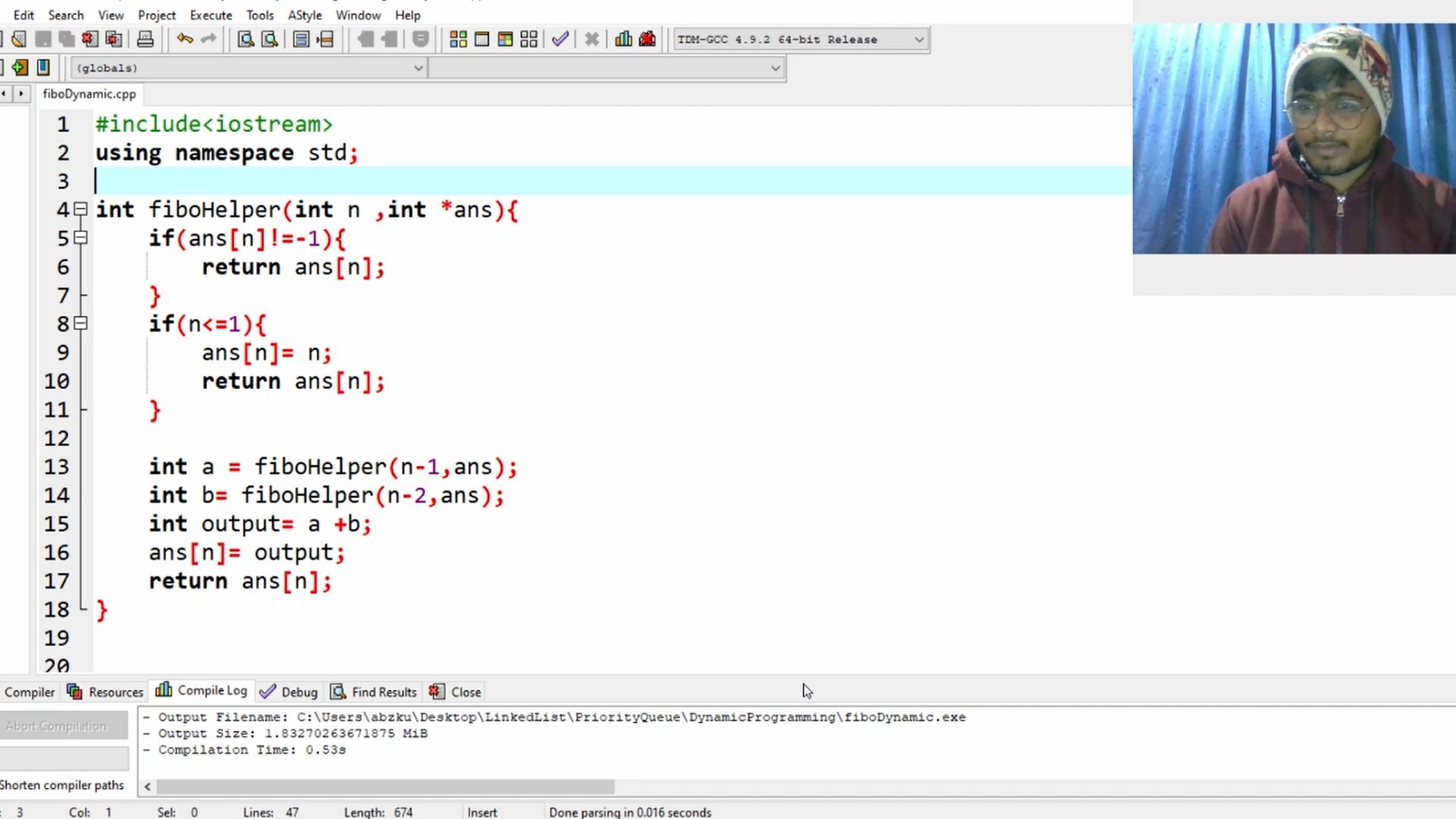Expand the (globals) class dropdown

(x=417, y=68)
